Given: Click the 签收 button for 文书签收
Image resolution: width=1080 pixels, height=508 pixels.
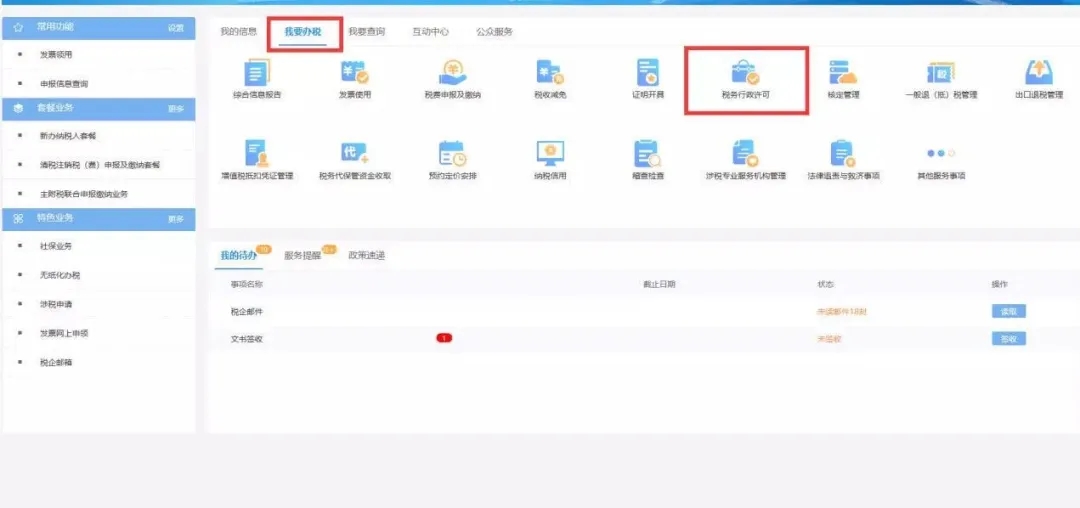Looking at the screenshot, I should (x=1008, y=339).
